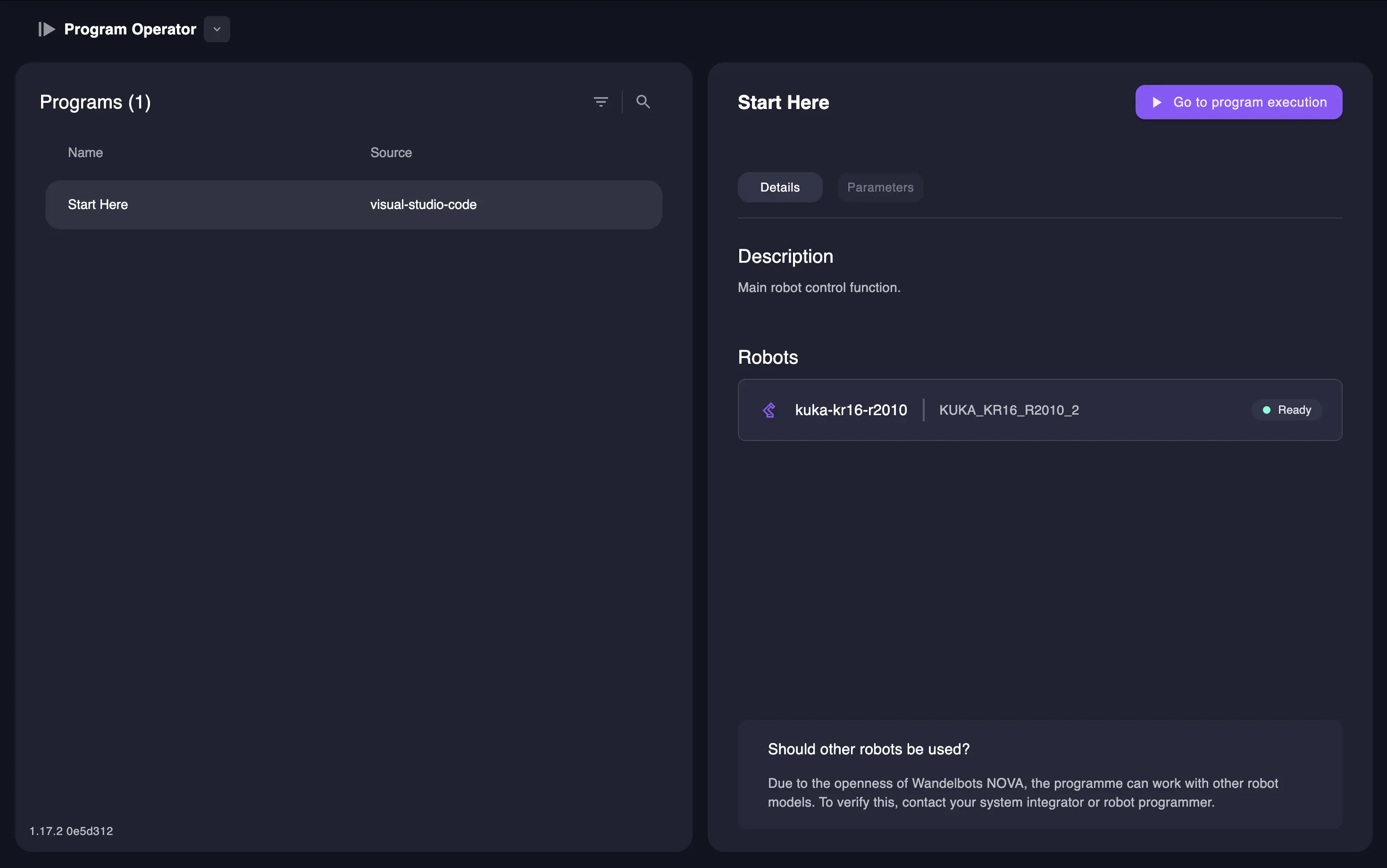Open the program search
Image resolution: width=1387 pixels, height=868 pixels.
(x=643, y=101)
